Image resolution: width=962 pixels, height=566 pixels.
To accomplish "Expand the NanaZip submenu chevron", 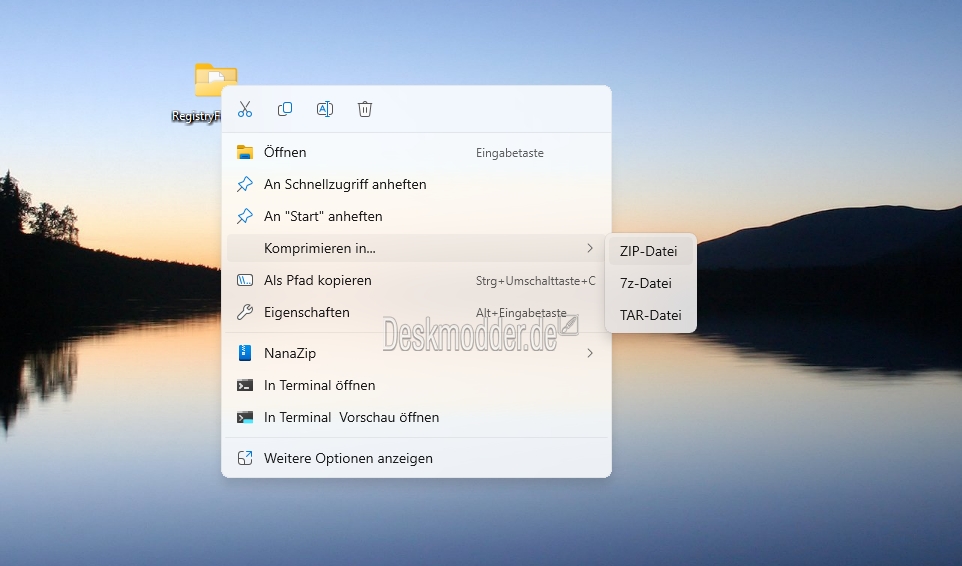I will coord(590,353).
